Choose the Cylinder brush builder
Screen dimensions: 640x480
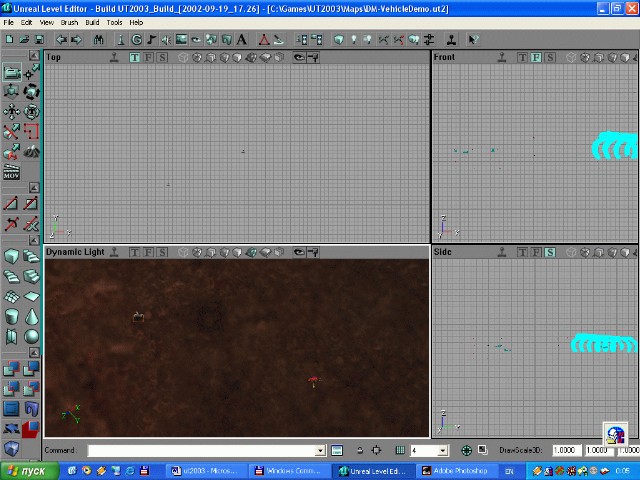coord(12,316)
